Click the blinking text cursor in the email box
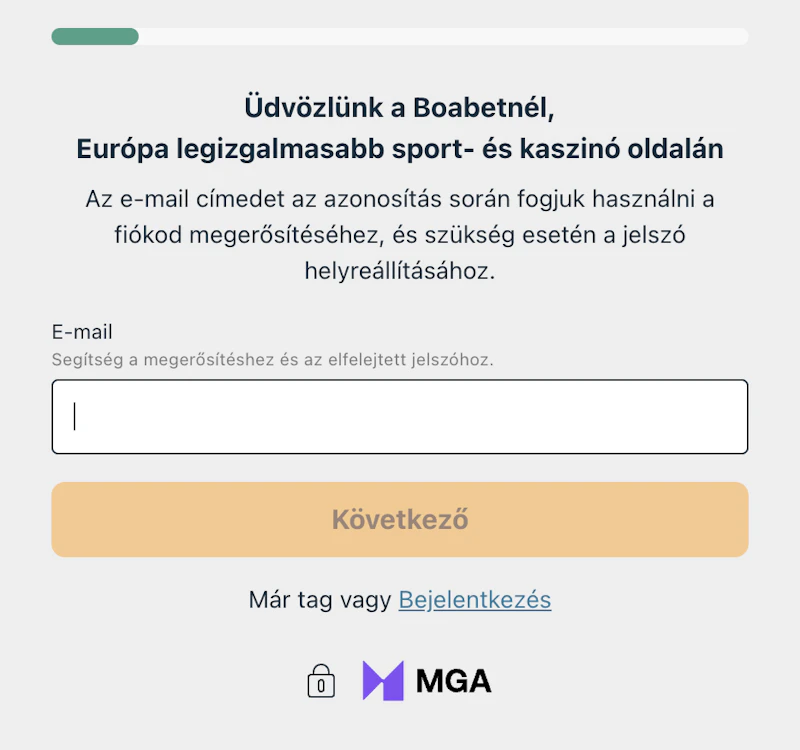This screenshot has height=750, width=800. 75,416
